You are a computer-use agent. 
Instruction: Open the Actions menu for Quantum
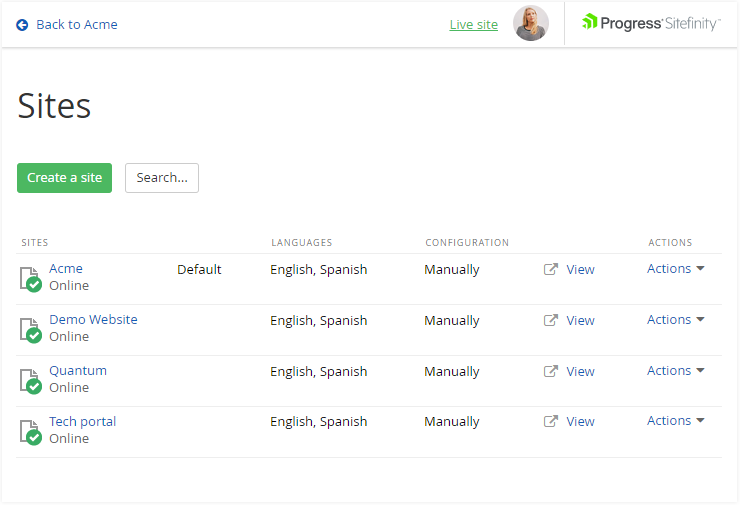(676, 371)
